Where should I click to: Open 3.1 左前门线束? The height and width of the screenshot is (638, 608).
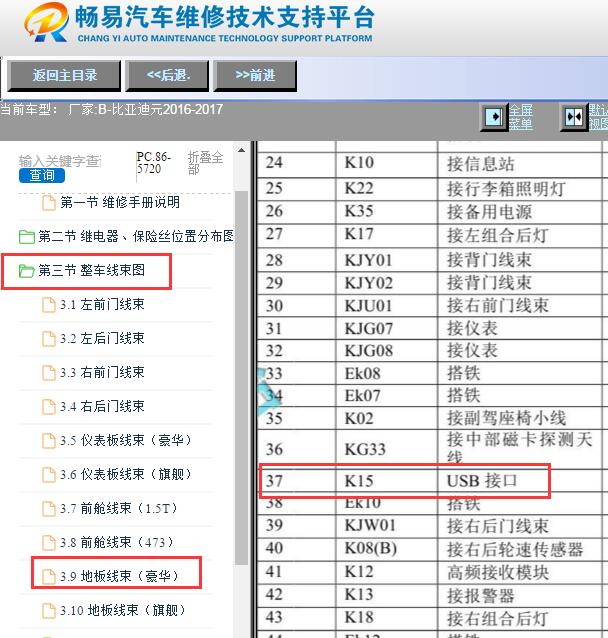pos(102,304)
